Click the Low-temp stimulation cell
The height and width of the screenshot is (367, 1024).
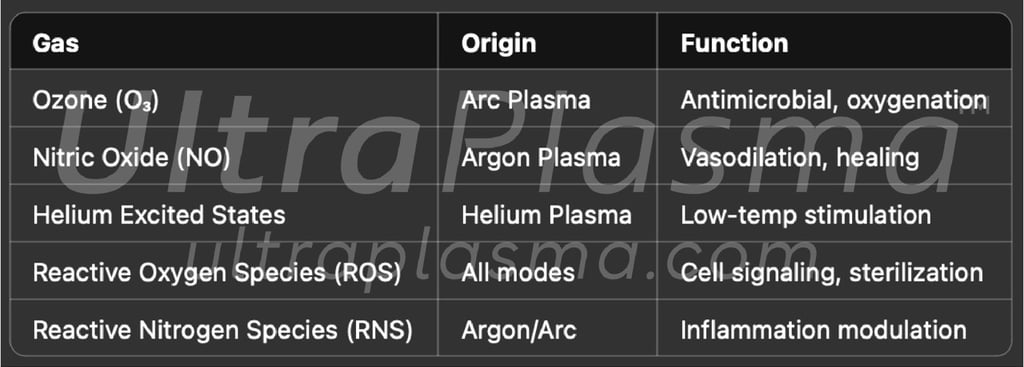coord(834,213)
